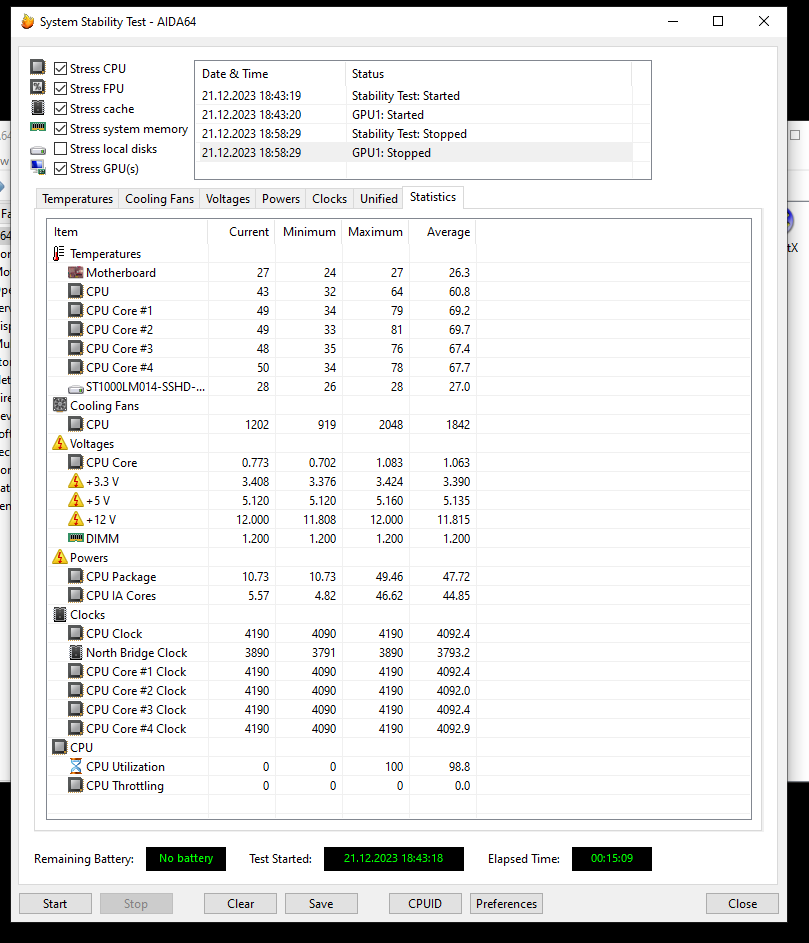The width and height of the screenshot is (809, 943).
Task: Click the CPU chip icon beside Stress CPU
Action: (38, 67)
